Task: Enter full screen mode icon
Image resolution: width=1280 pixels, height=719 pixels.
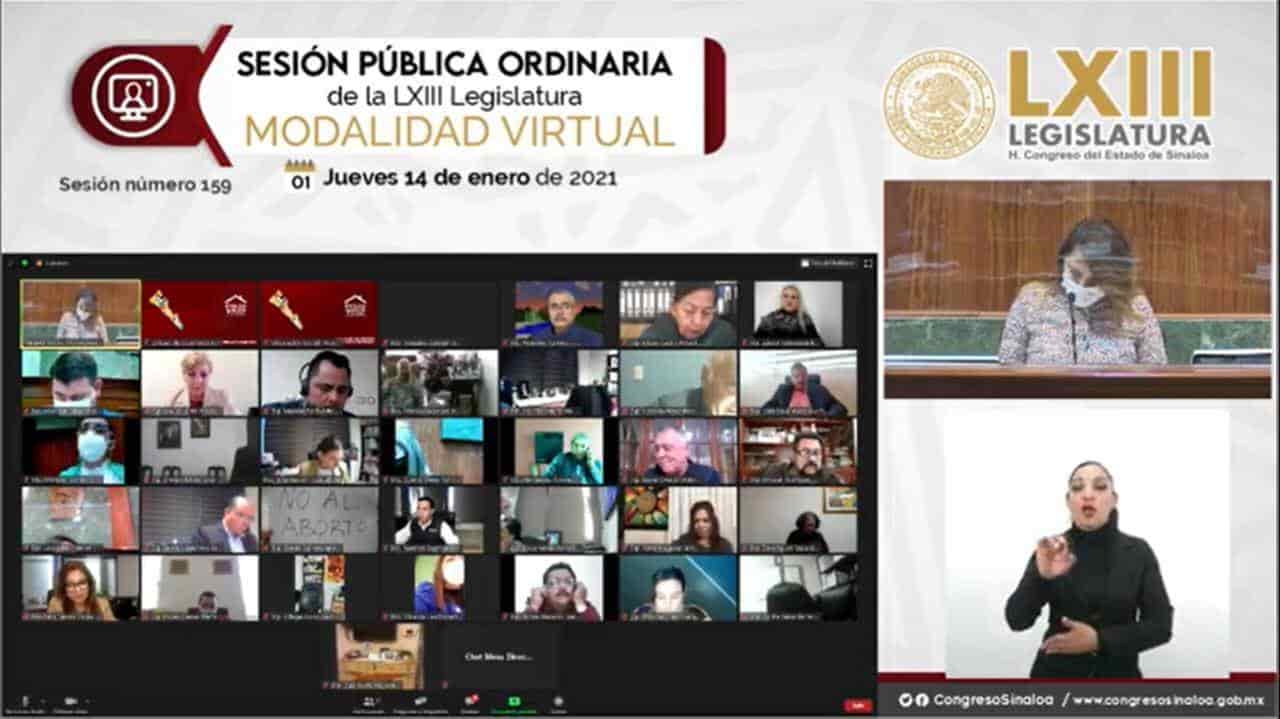Action: (x=867, y=263)
